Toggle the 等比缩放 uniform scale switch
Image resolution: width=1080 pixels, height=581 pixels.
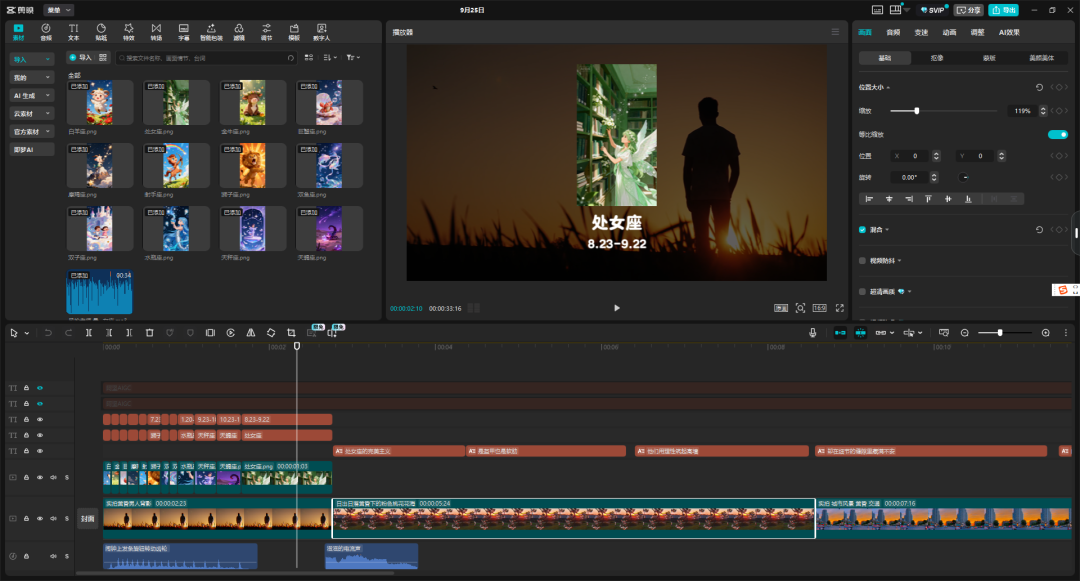pyautogui.click(x=1057, y=134)
